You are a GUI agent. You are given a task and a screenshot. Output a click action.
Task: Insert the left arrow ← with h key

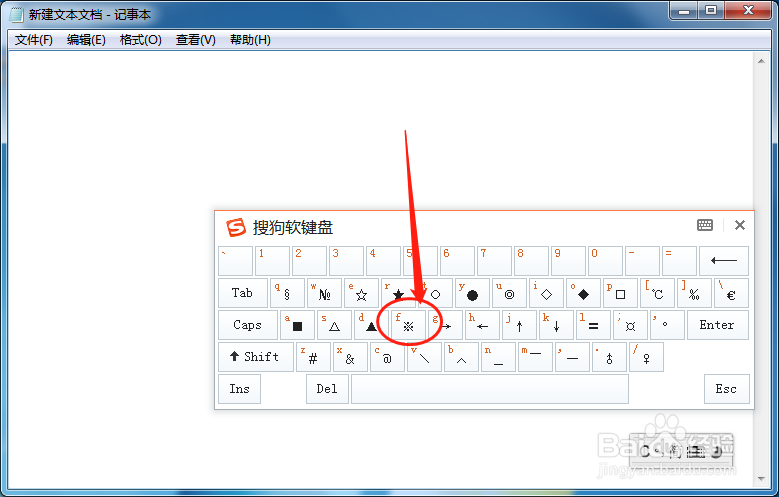pos(482,325)
